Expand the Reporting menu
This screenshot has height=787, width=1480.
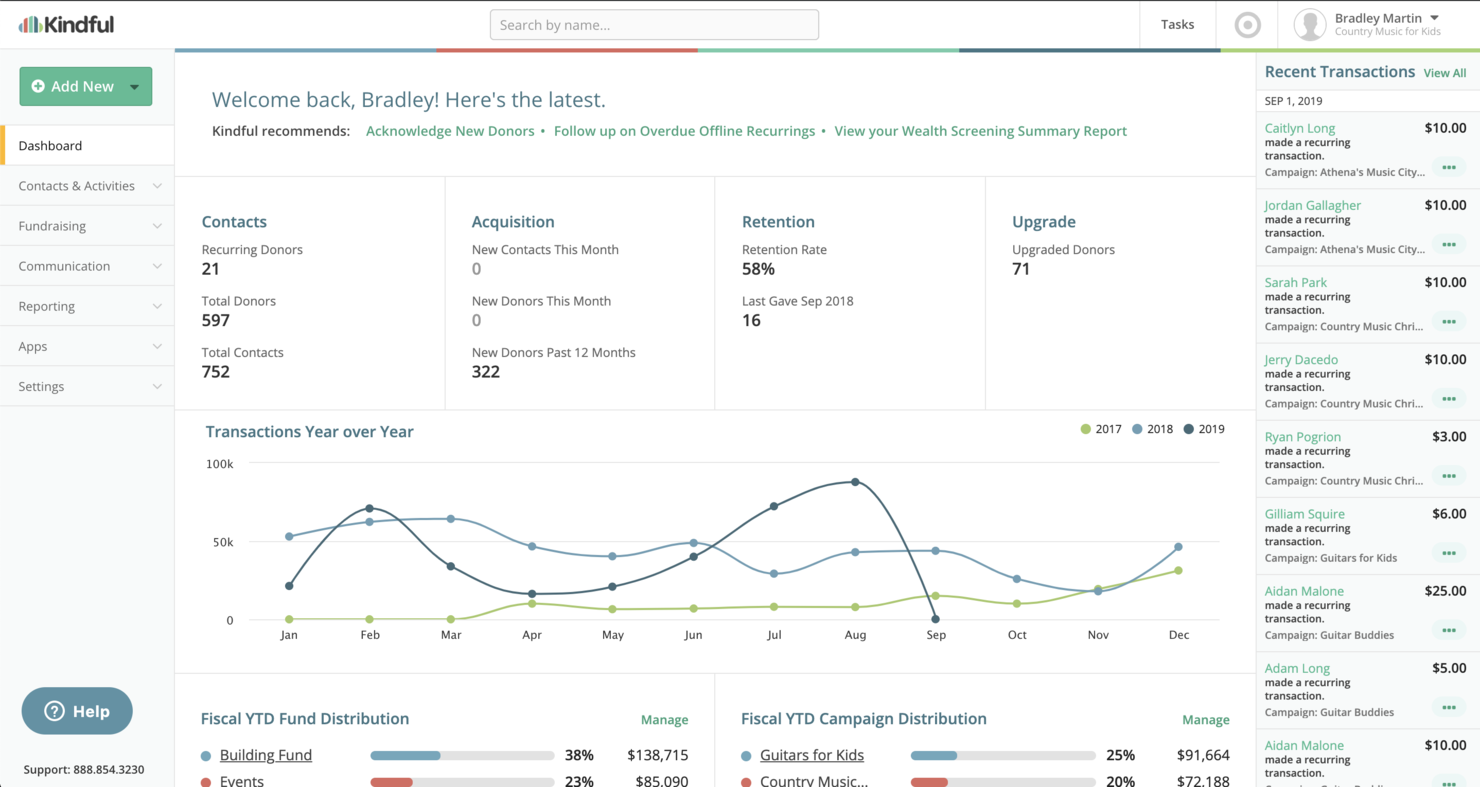[87, 306]
